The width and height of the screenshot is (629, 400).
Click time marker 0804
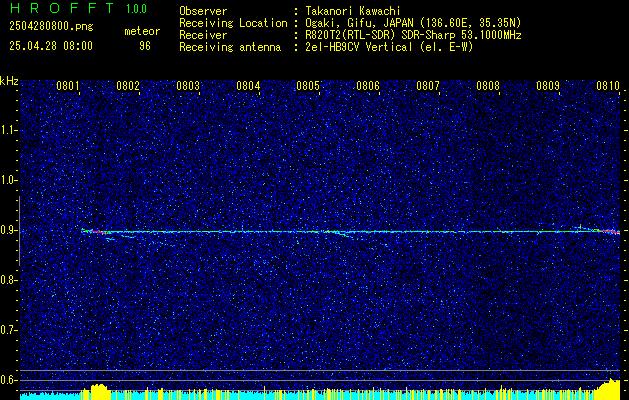[x=248, y=86]
